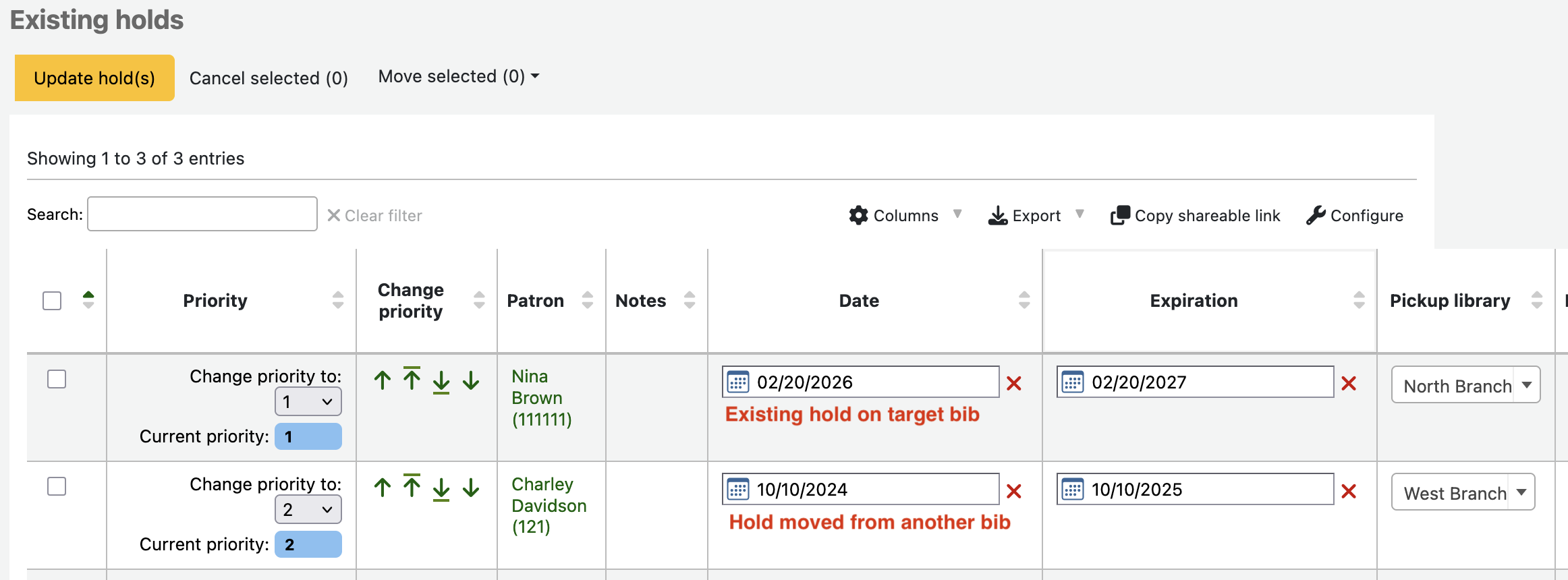Open the Columns visibility menu
This screenshot has width=1568, height=580.
(905, 216)
